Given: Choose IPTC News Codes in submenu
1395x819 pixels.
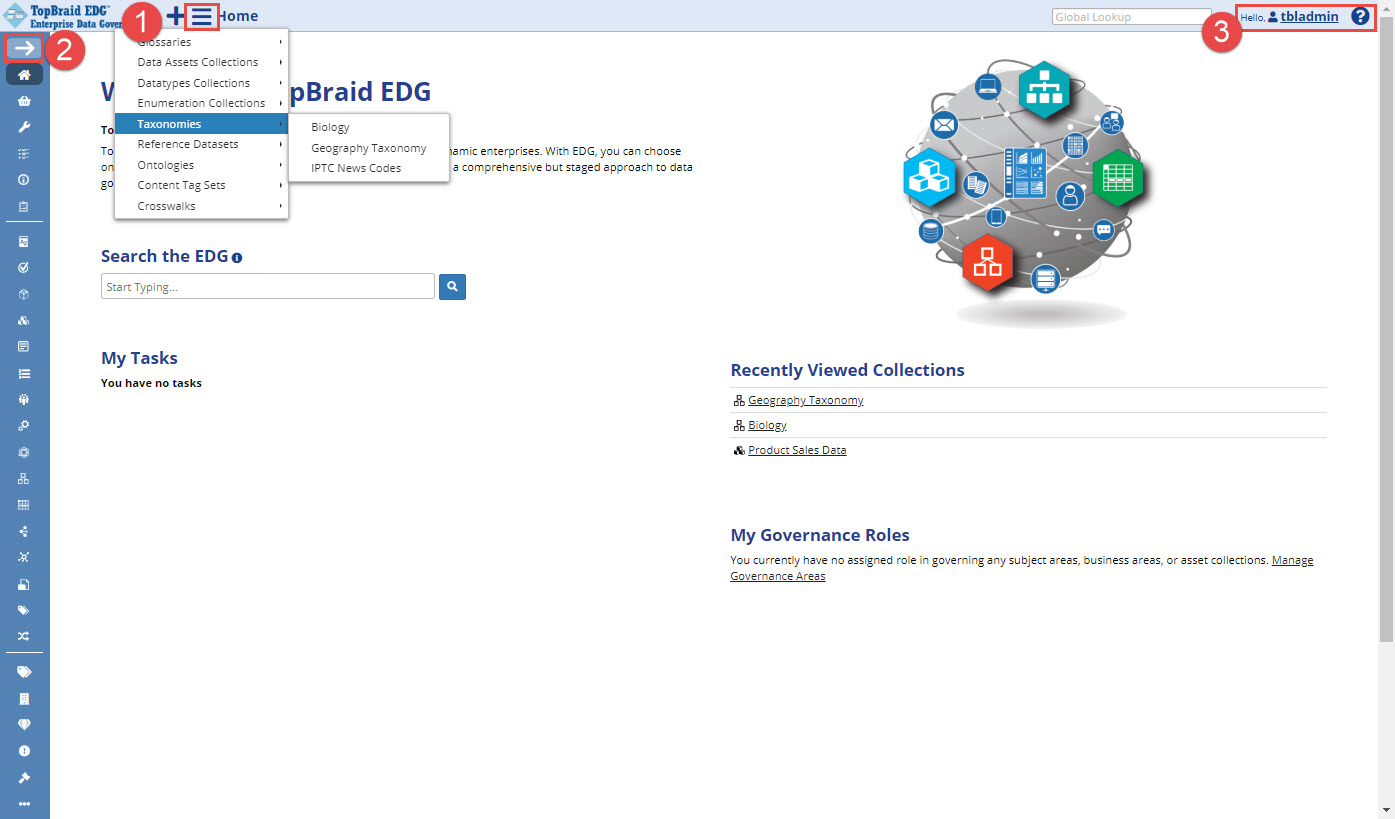Looking at the screenshot, I should coord(369,168).
